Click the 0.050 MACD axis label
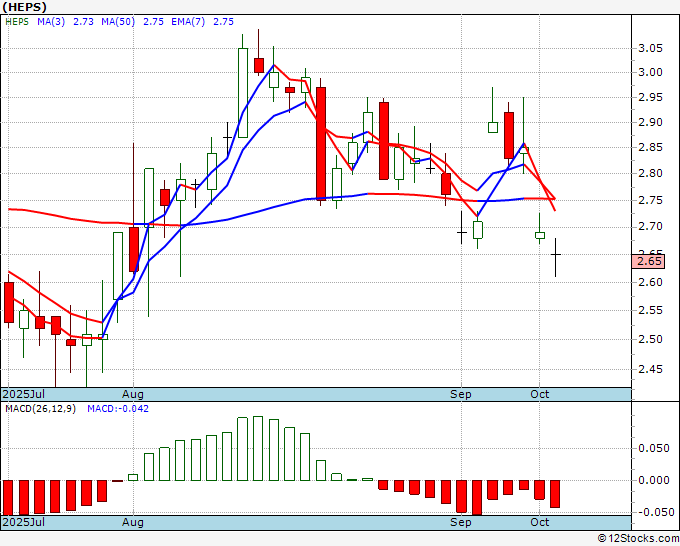This screenshot has width=680, height=546. point(654,448)
